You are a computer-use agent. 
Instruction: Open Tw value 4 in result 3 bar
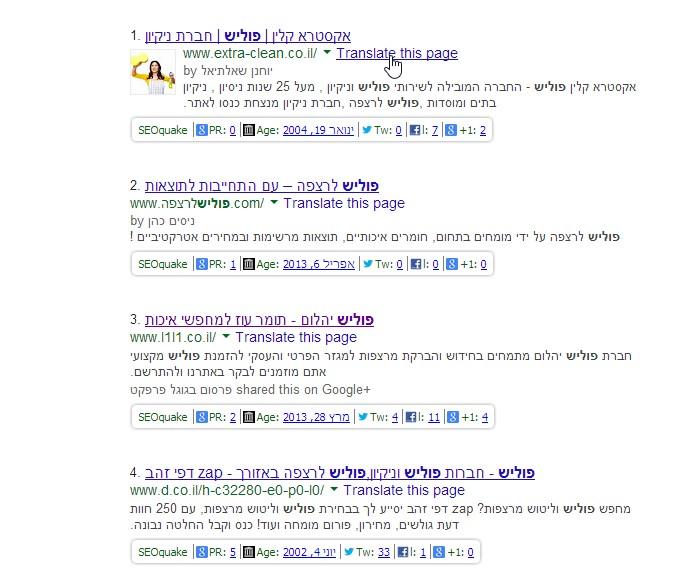(394, 417)
